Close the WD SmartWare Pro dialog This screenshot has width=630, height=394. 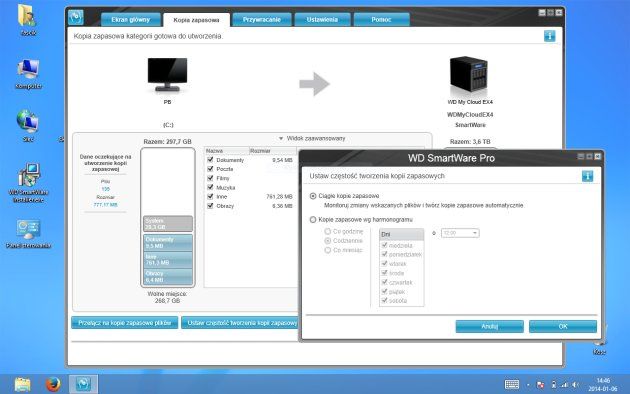(x=597, y=156)
